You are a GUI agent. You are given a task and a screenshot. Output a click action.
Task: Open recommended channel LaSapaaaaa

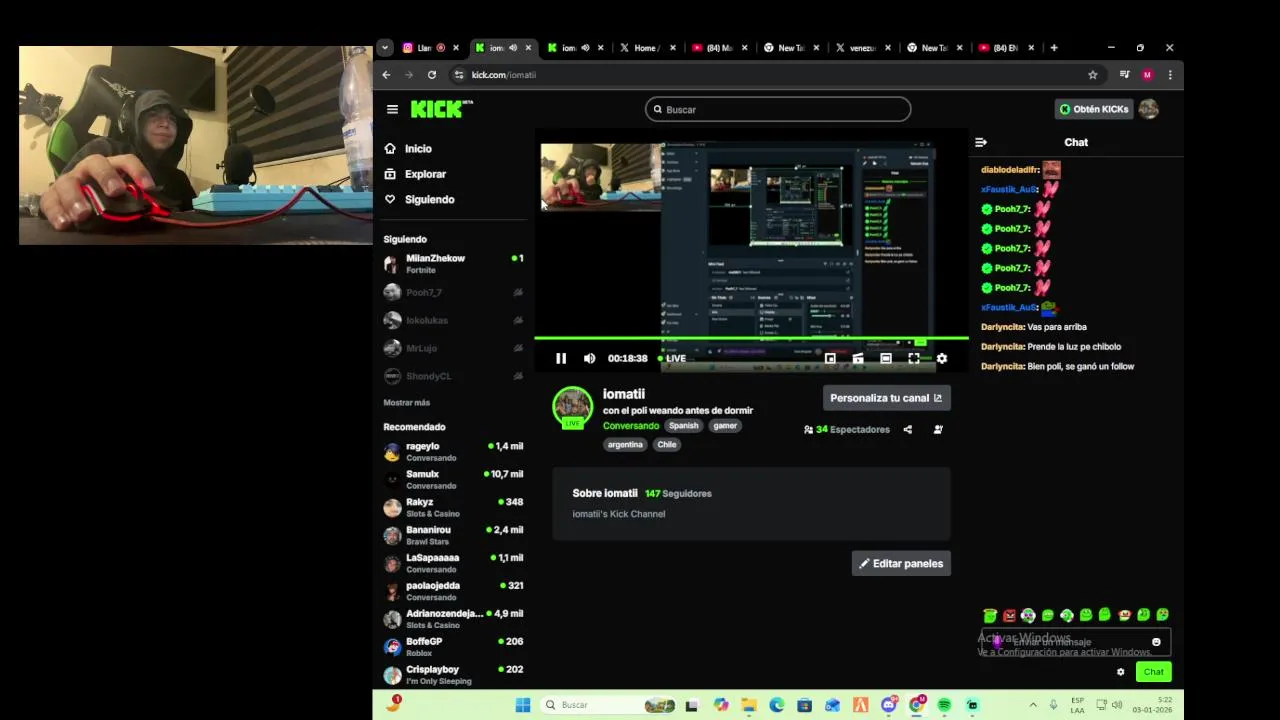point(454,563)
